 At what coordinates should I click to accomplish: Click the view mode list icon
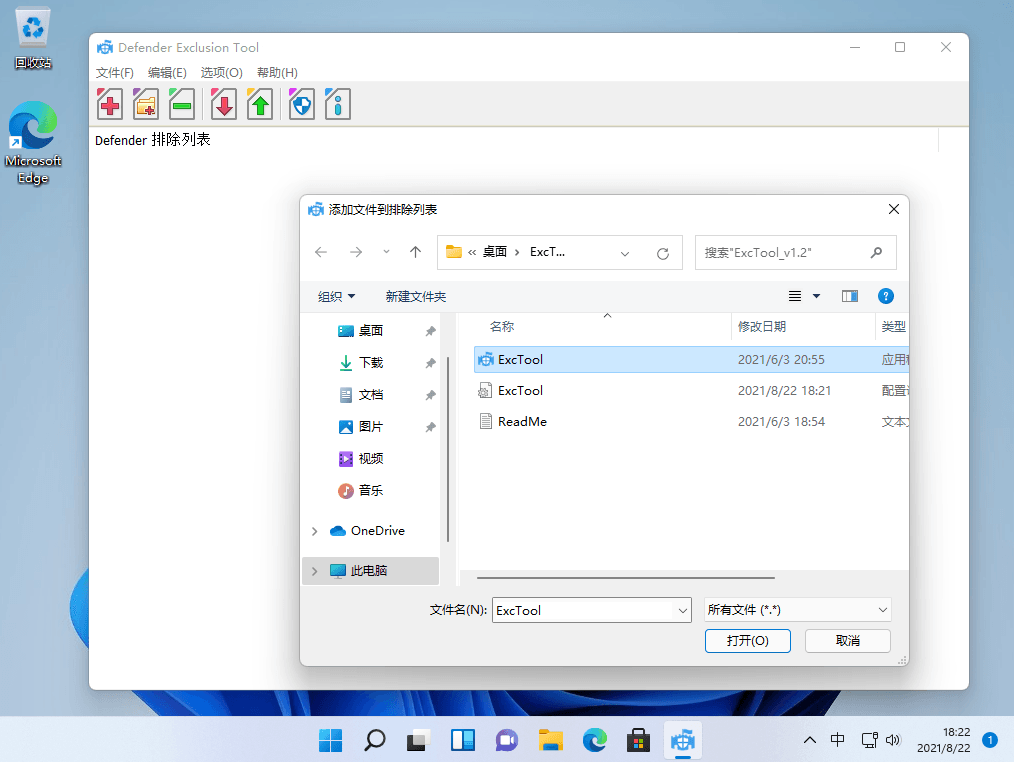coord(795,296)
